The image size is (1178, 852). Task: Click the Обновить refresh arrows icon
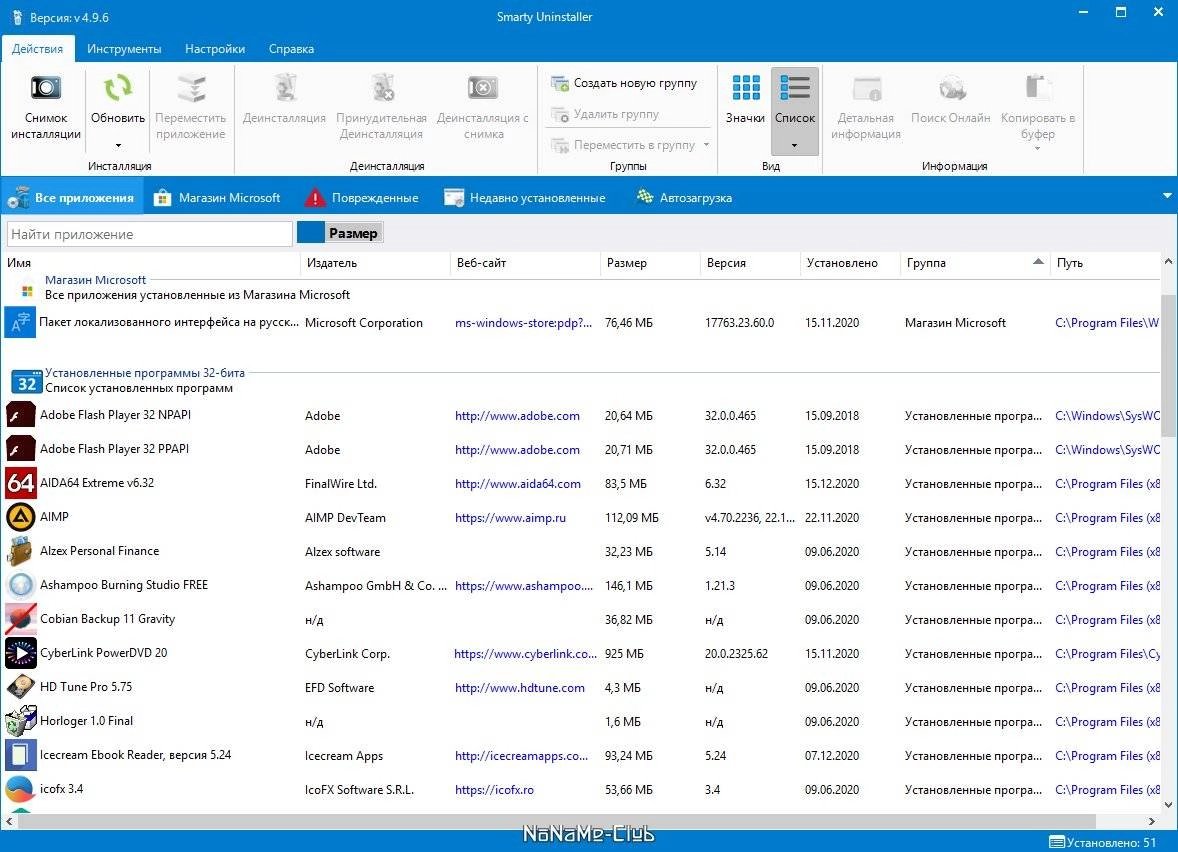coord(118,88)
